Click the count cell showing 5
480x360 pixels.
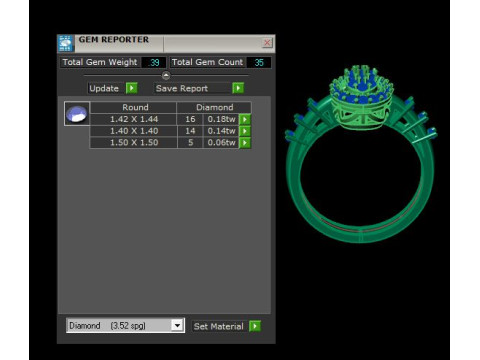[190, 143]
